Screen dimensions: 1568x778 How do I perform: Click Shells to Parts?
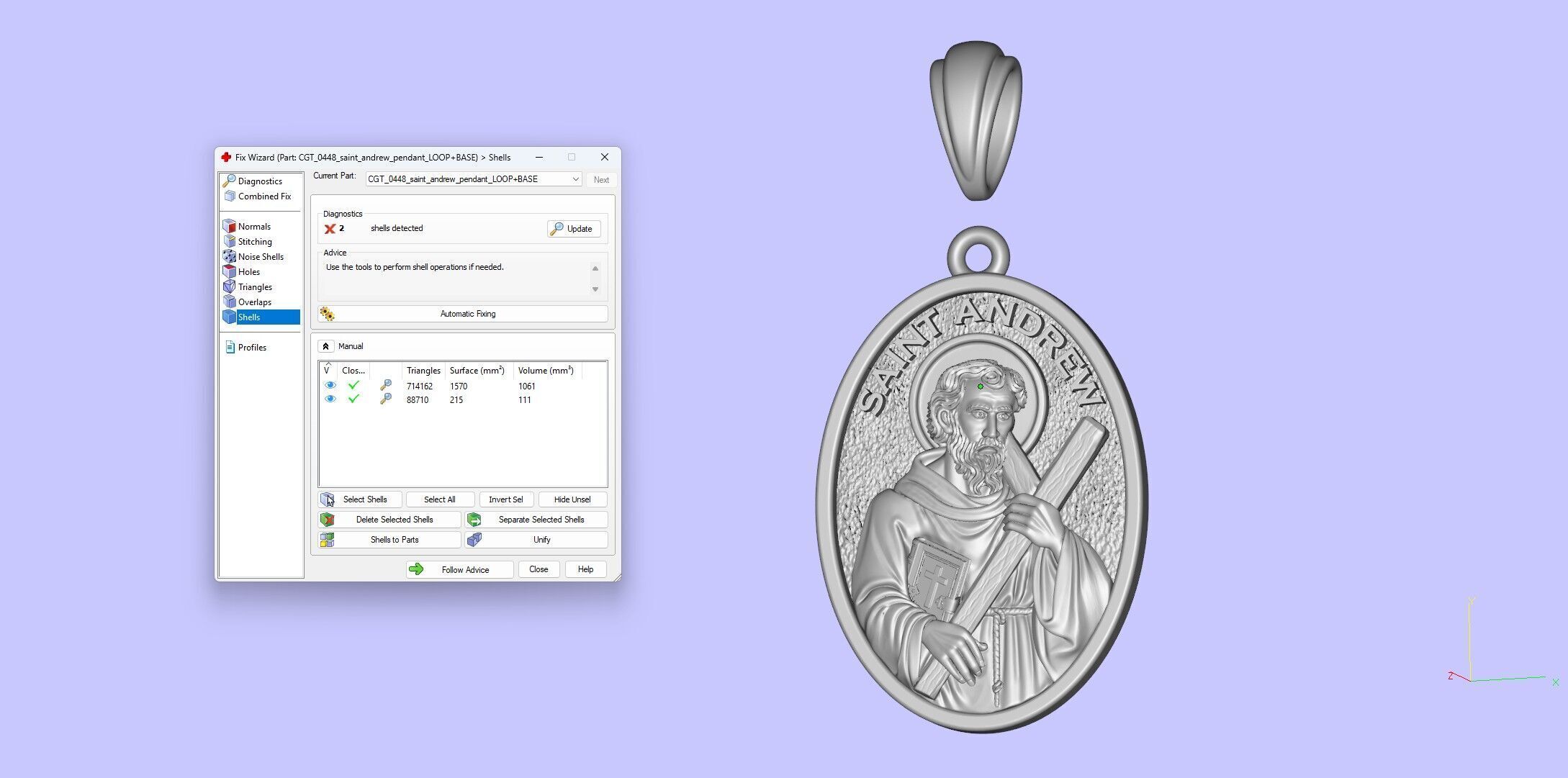389,540
